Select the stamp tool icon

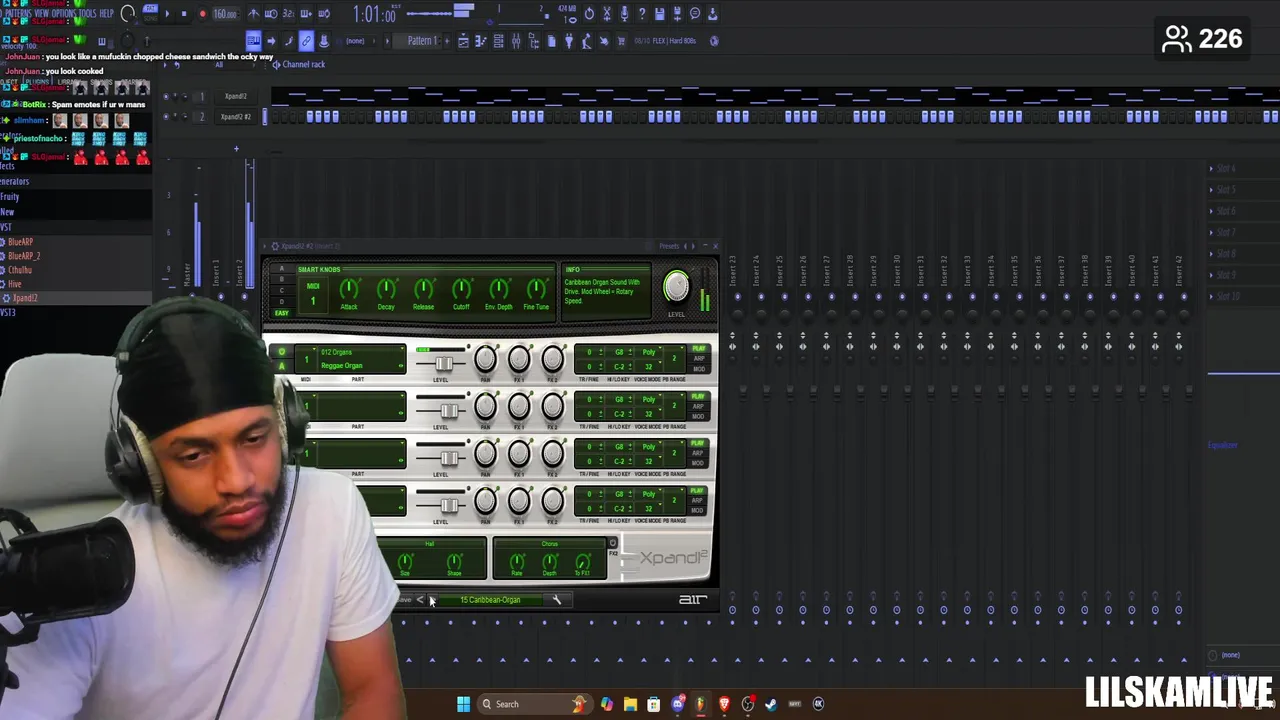[324, 41]
